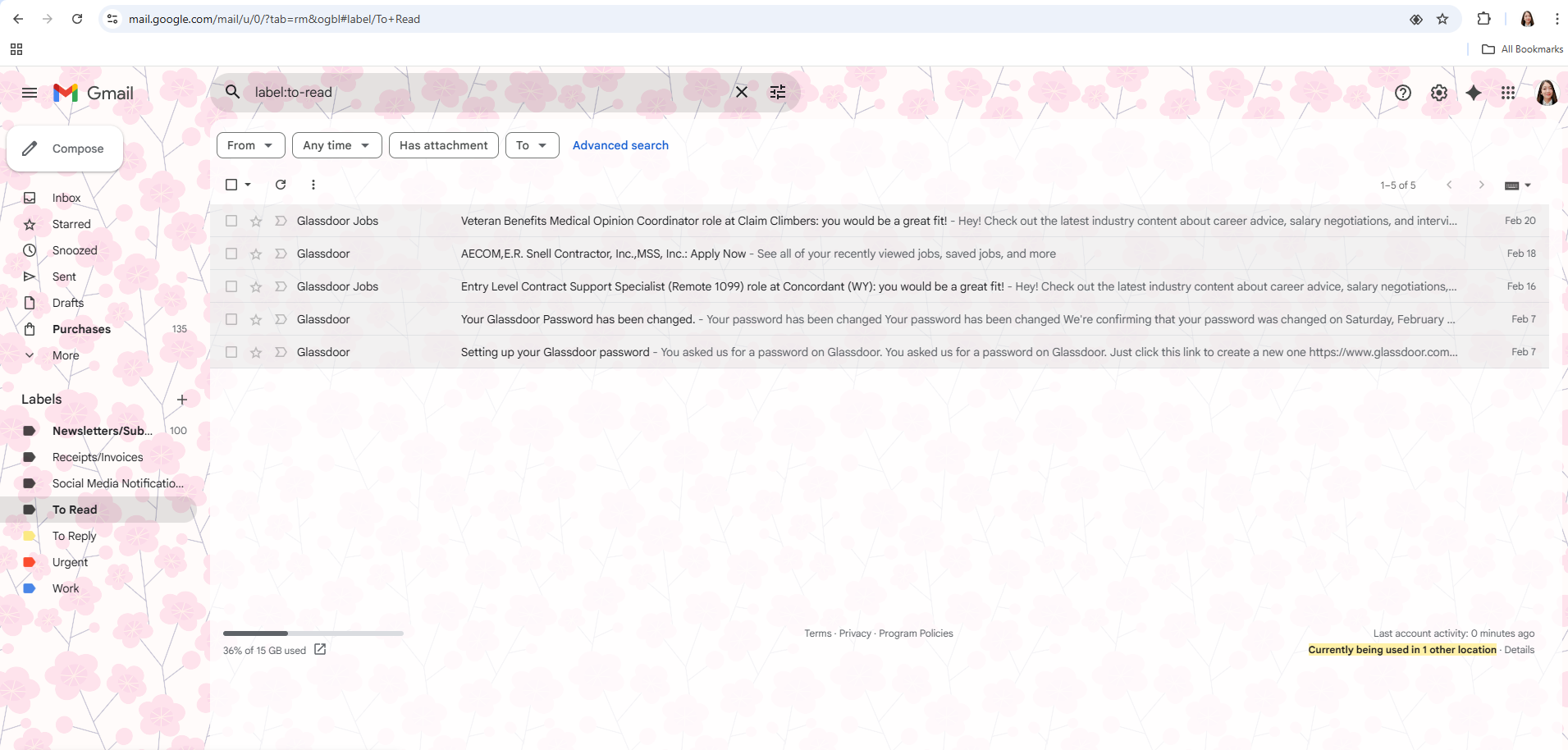The width and height of the screenshot is (1568, 750).
Task: Open Google apps grid
Action: click(1508, 93)
